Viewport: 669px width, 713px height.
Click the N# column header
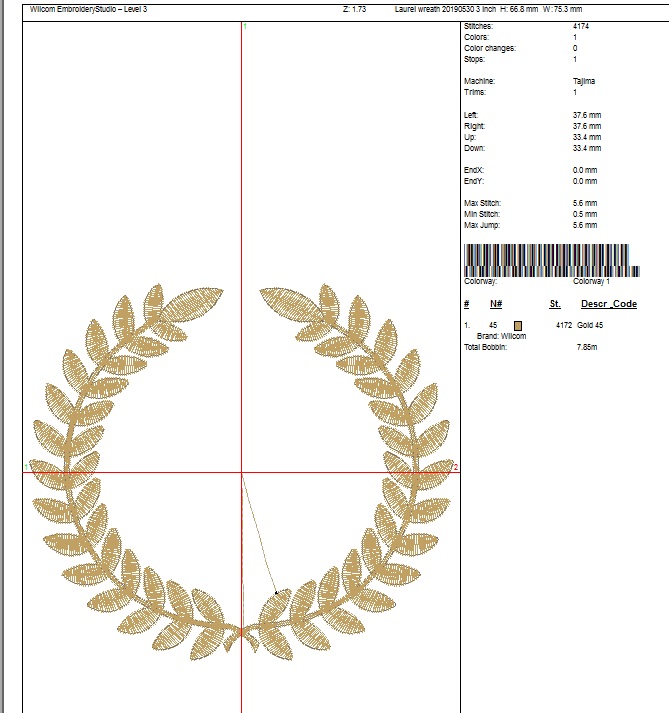(495, 304)
